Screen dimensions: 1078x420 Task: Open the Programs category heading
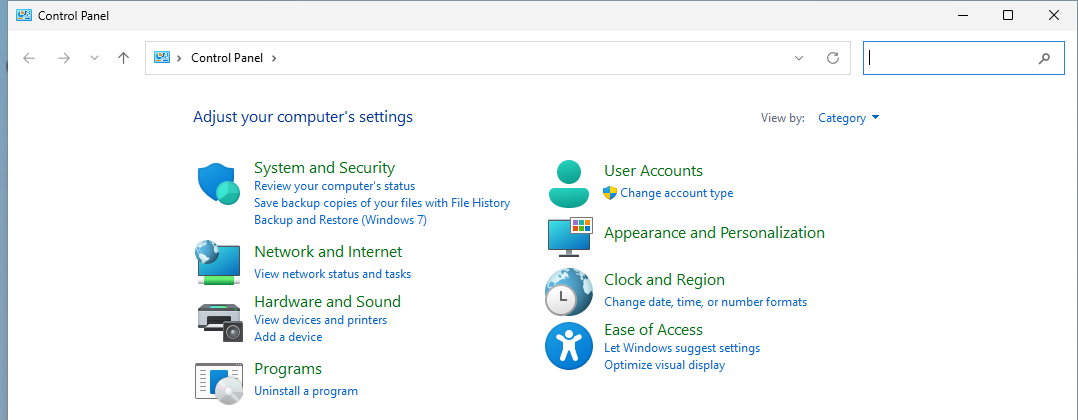tap(288, 369)
